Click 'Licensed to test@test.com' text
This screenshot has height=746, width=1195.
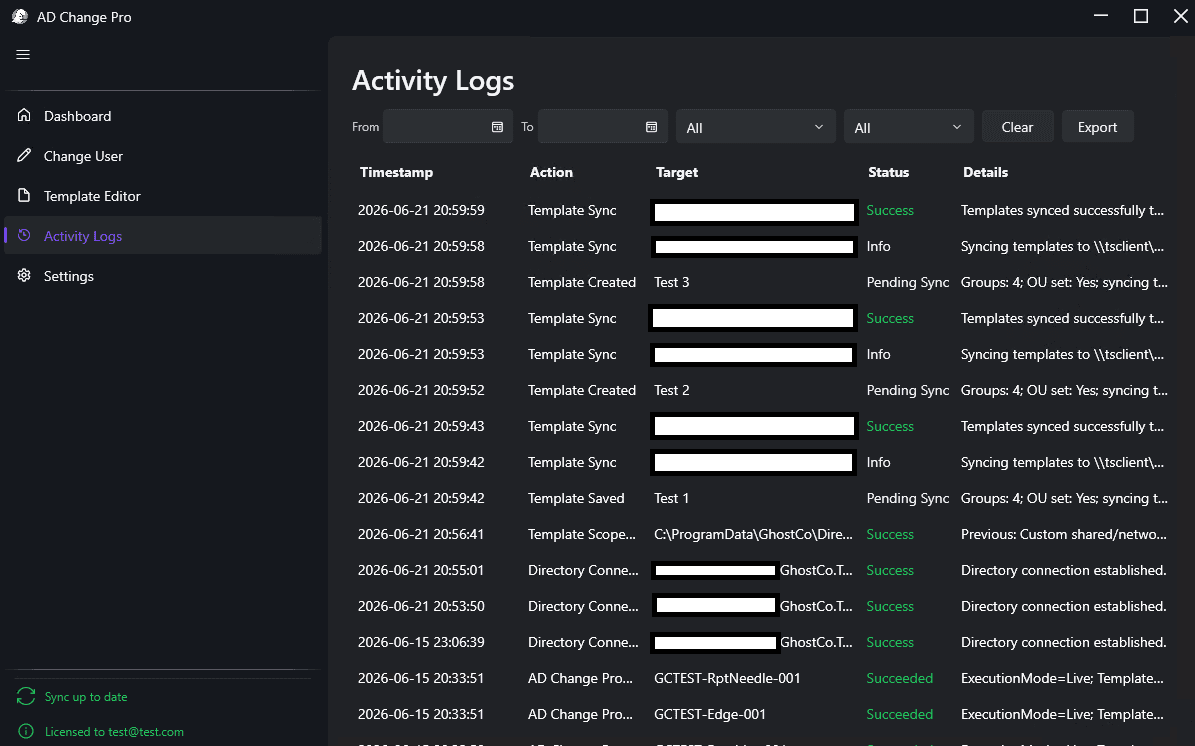(x=114, y=732)
